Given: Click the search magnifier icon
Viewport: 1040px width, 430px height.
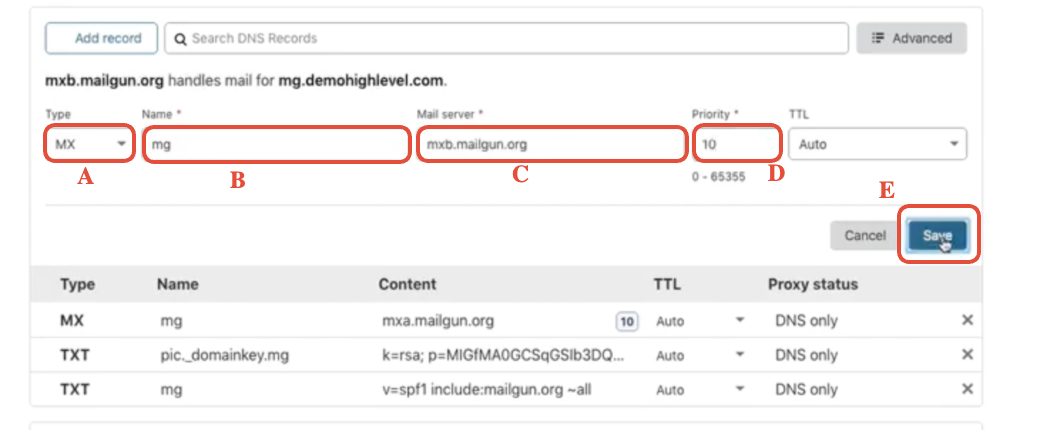Looking at the screenshot, I should 181,39.
